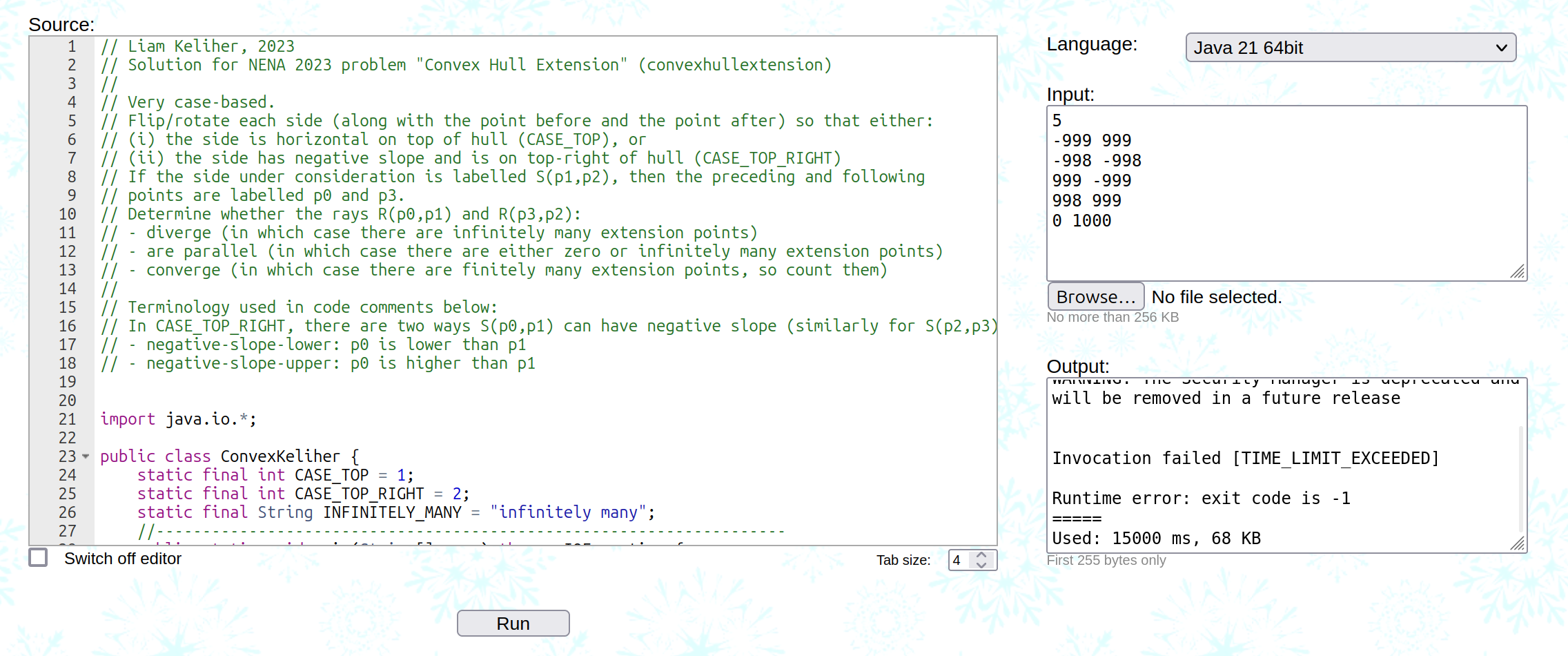
Task: Click the "Used: 15000 ms" output line
Action: pos(1156,539)
